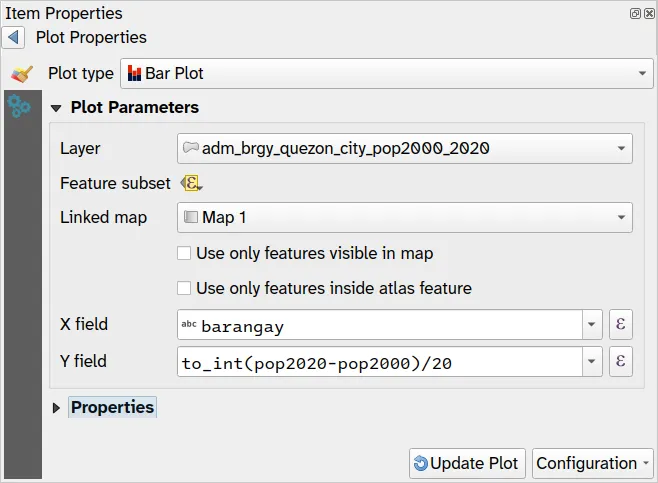Open the Plot type dropdown
This screenshot has height=483, width=658.
(x=386, y=73)
